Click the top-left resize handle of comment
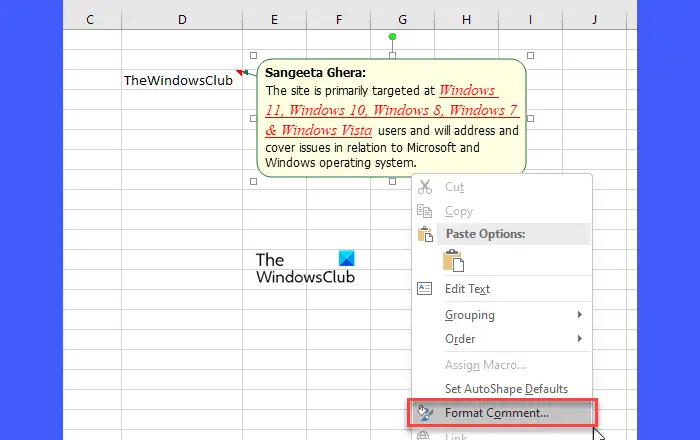The image size is (700, 440). click(254, 55)
